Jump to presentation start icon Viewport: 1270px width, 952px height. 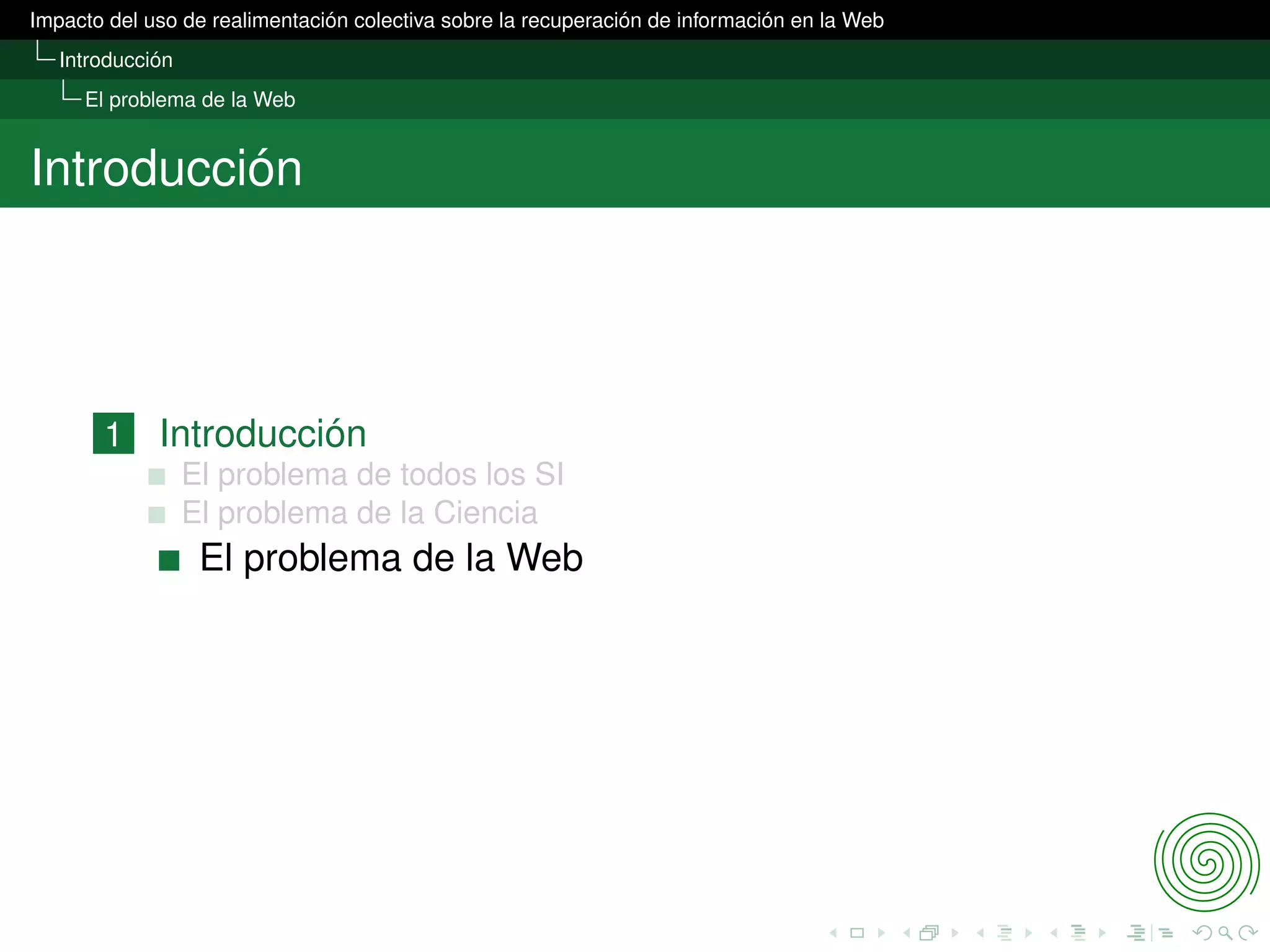point(1137,933)
